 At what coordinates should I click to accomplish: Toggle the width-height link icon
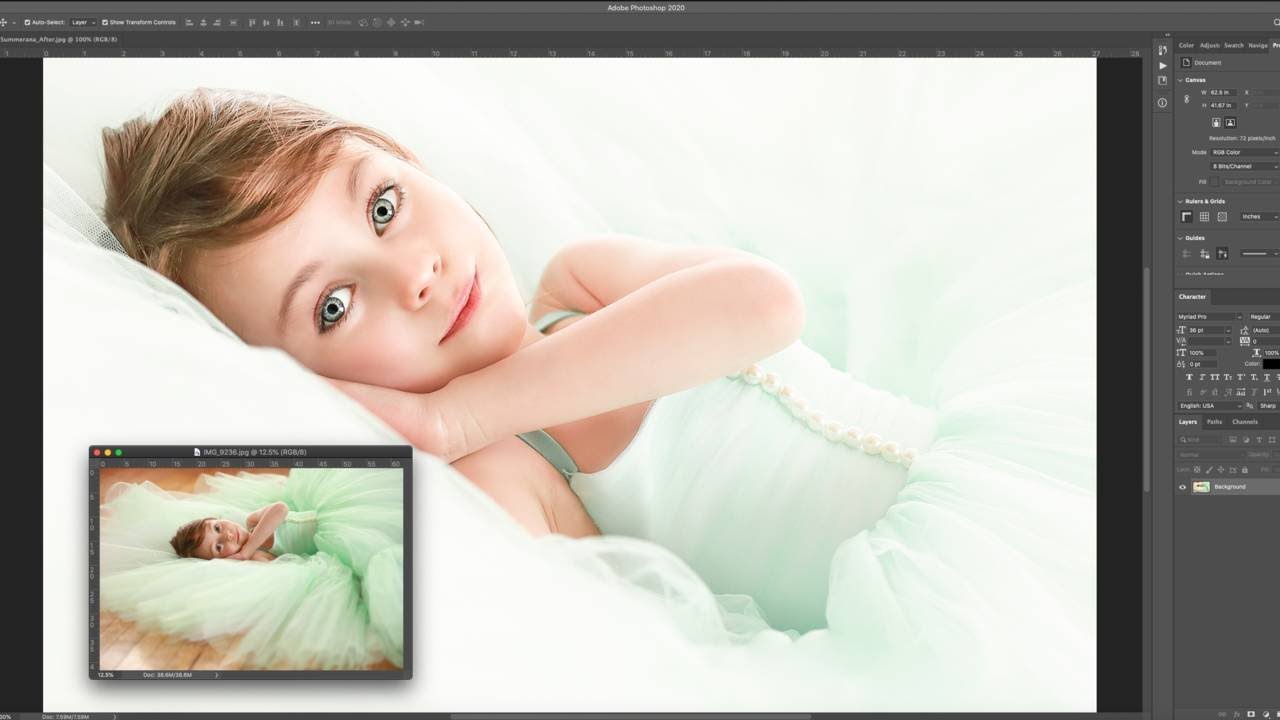point(1186,99)
